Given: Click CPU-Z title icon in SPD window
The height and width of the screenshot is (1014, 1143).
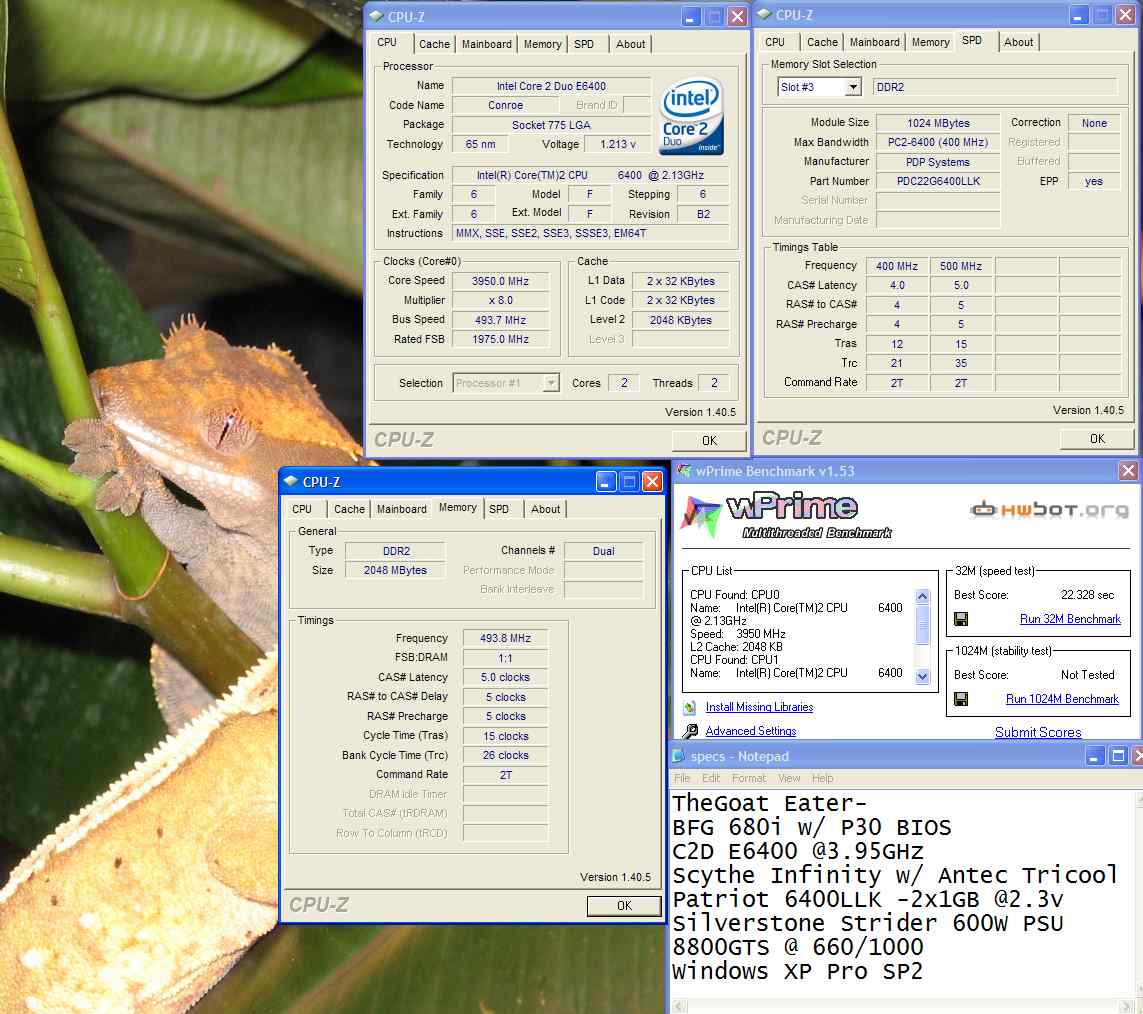Looking at the screenshot, I should tap(764, 15).
